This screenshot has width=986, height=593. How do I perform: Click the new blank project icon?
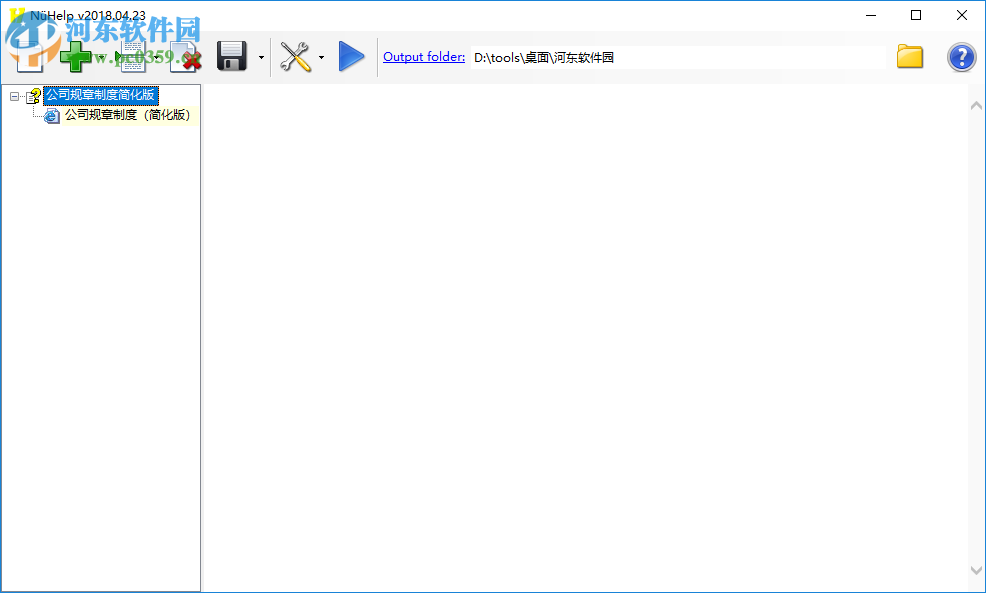tap(30, 57)
